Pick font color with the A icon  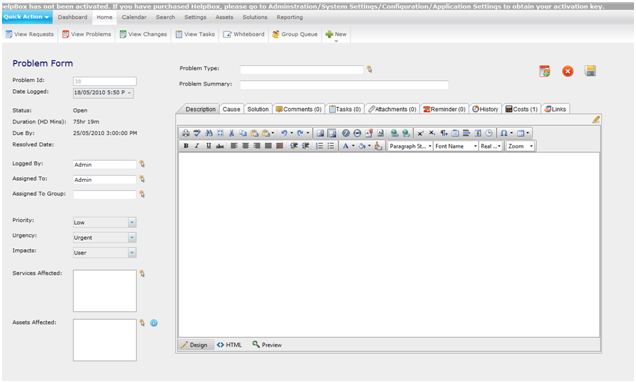click(345, 146)
